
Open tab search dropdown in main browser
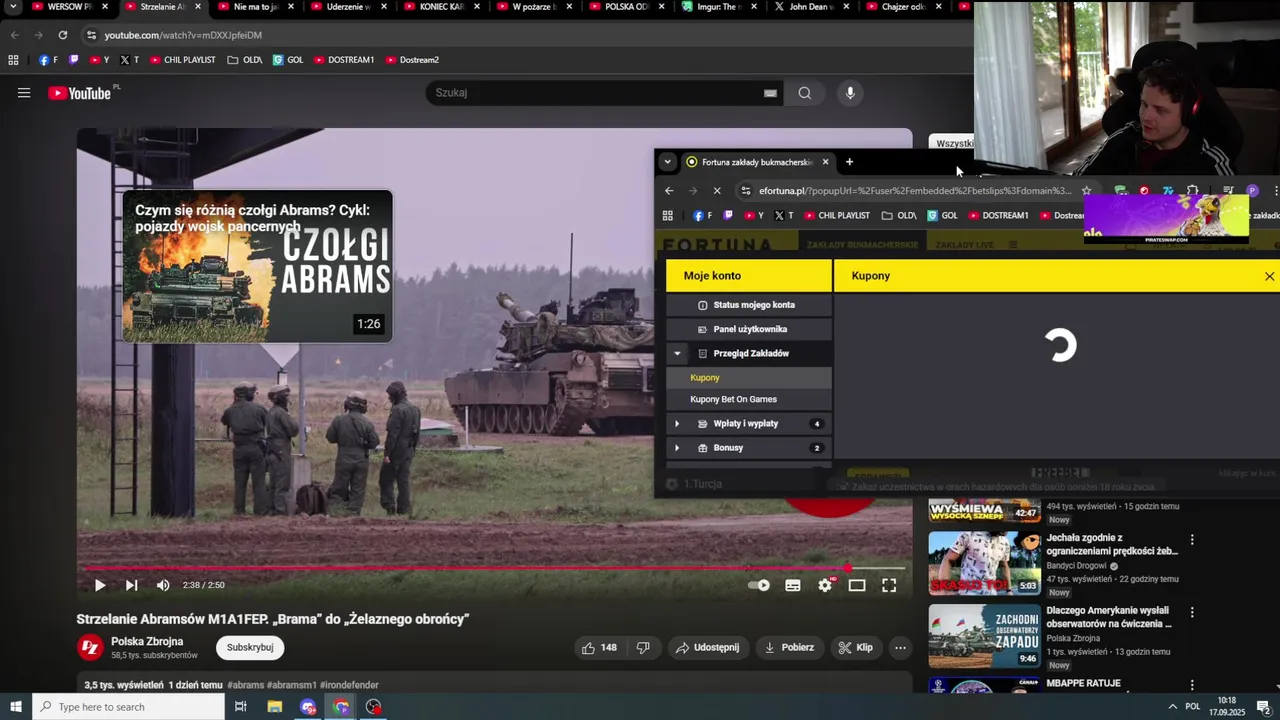pos(13,7)
